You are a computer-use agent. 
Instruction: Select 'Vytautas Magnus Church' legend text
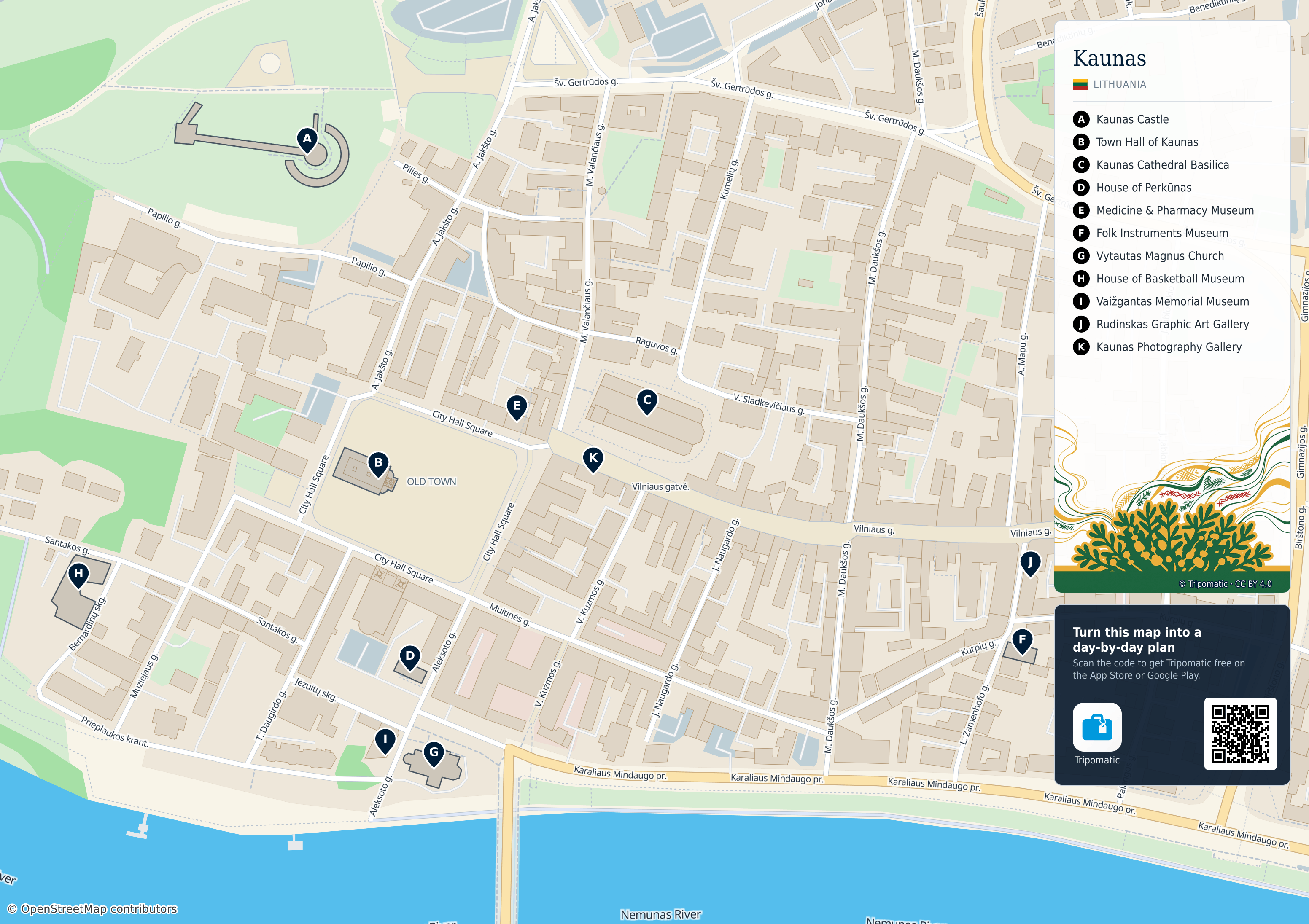[x=1160, y=256]
